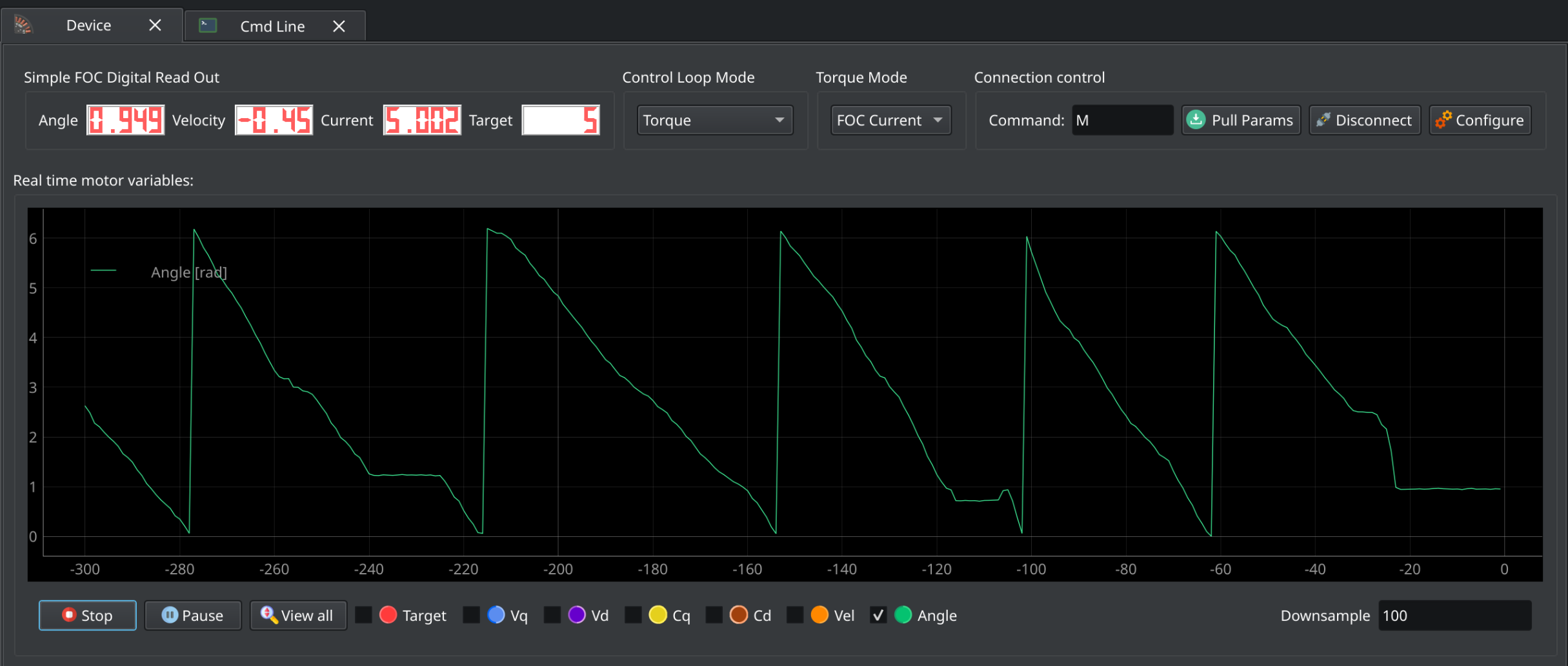Close the Cmd Line tab
Screen dimensions: 1568x666
339,26
